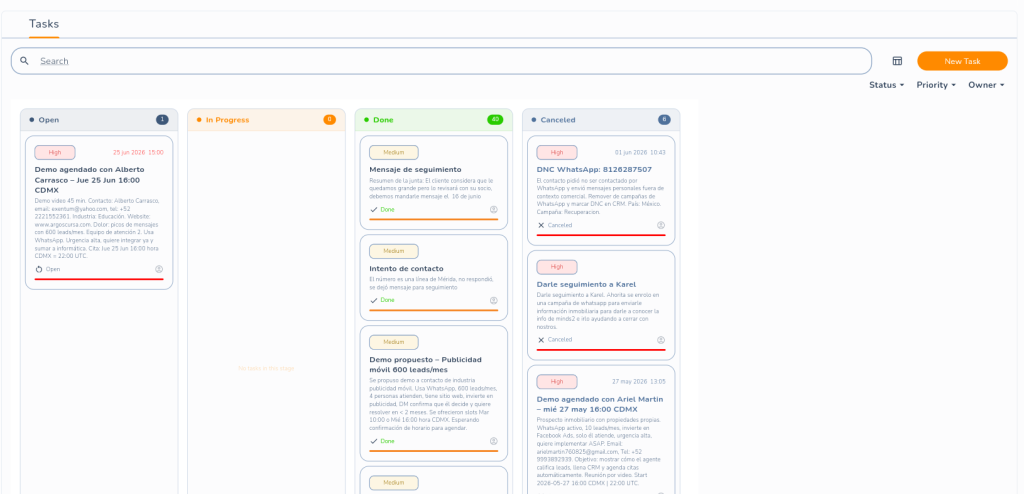
Task: Click the search magnifier icon
Action: (x=24, y=61)
